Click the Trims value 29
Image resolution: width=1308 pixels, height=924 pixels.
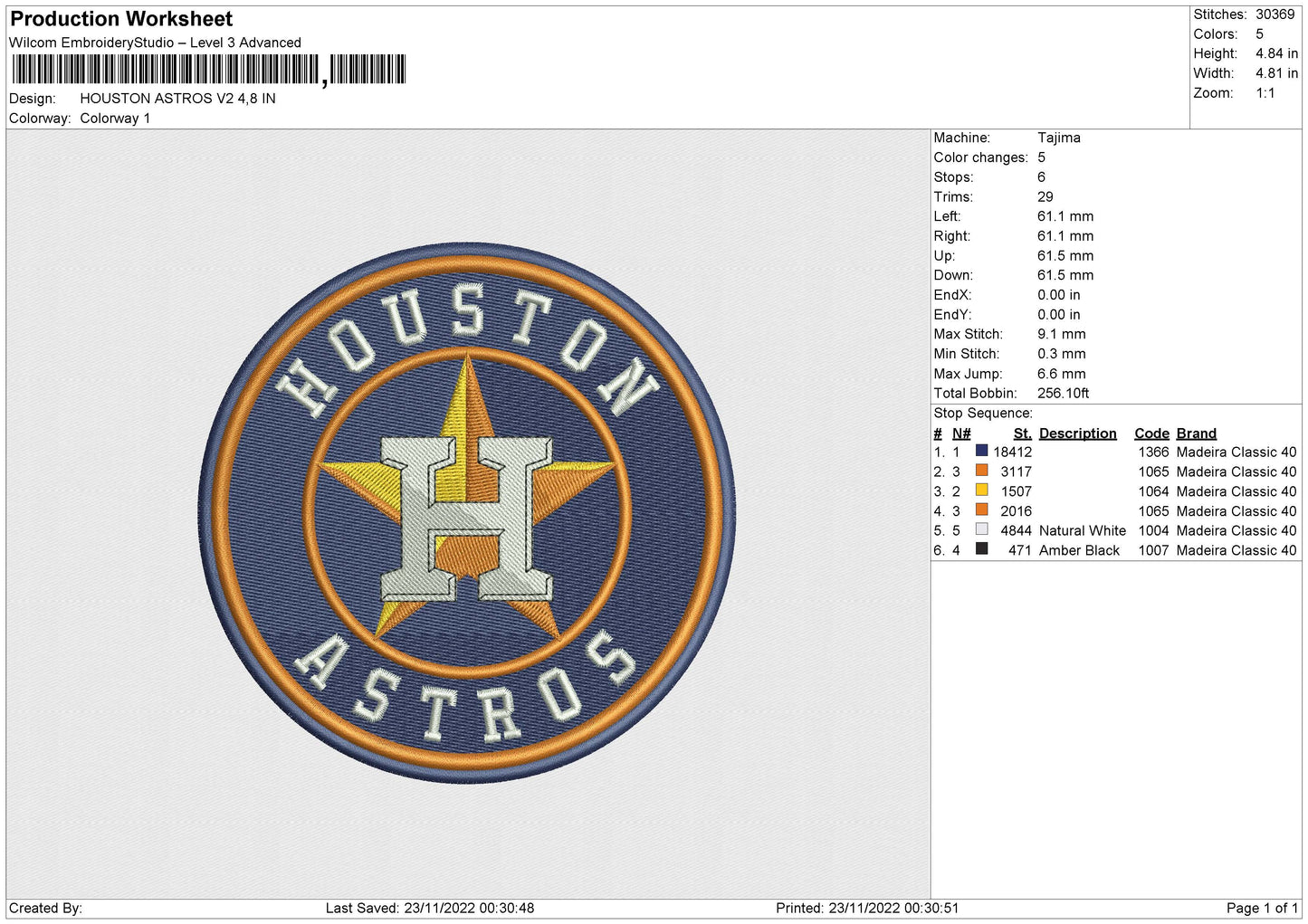[x=1045, y=196]
